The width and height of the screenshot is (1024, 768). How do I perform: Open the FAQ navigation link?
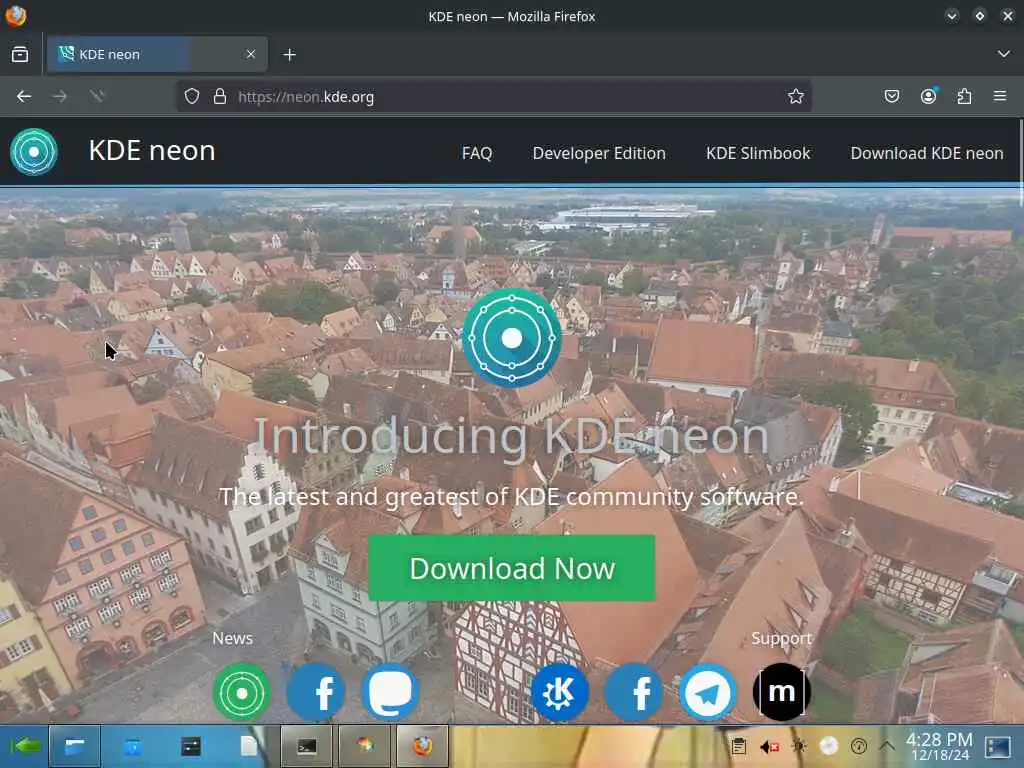pyautogui.click(x=477, y=153)
